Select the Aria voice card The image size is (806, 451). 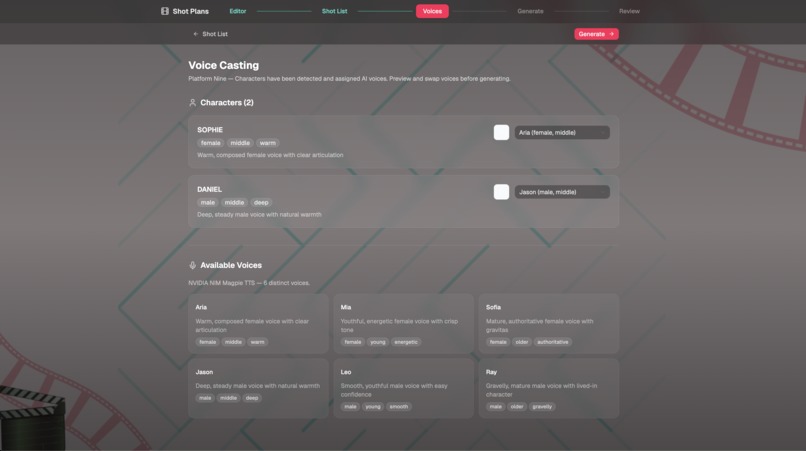click(x=258, y=323)
